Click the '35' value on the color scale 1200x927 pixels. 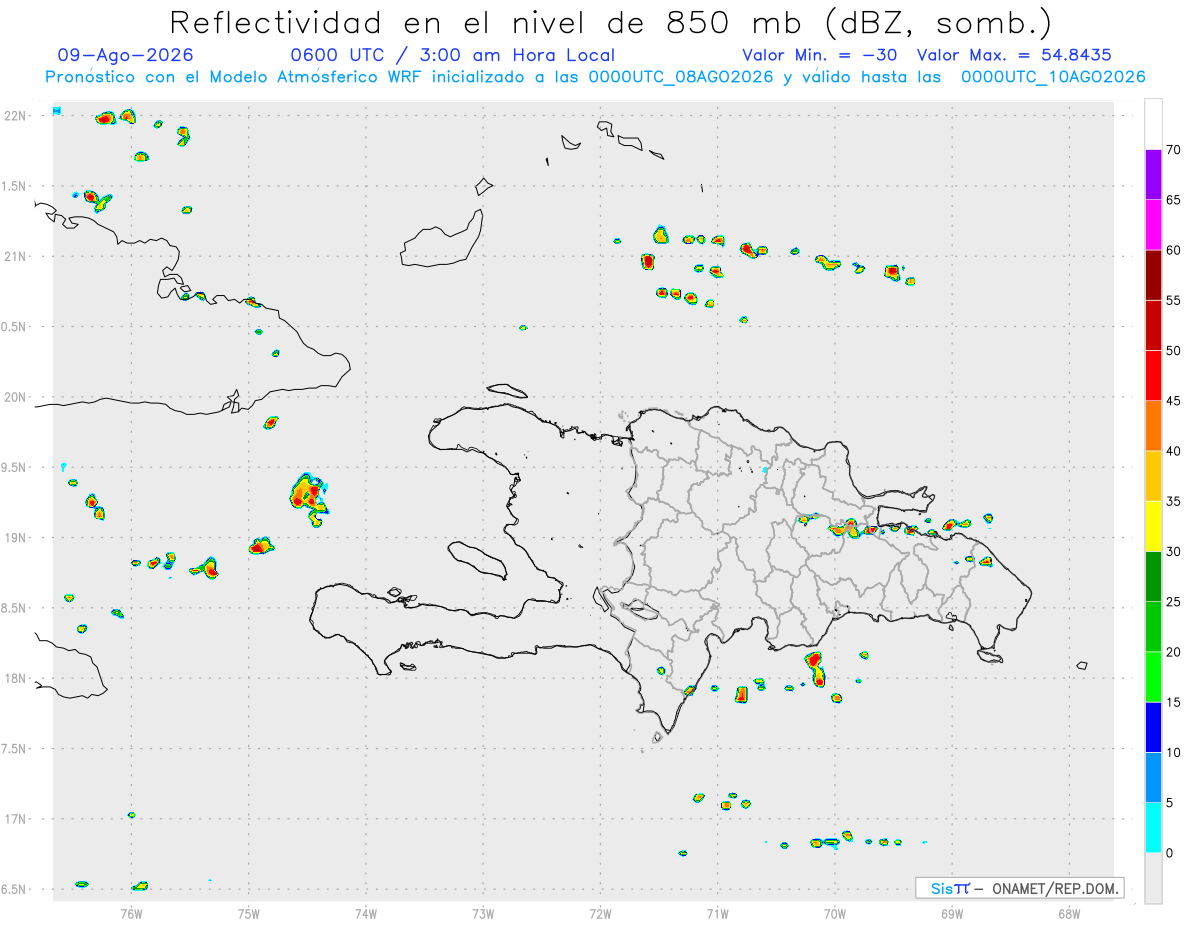[1173, 501]
